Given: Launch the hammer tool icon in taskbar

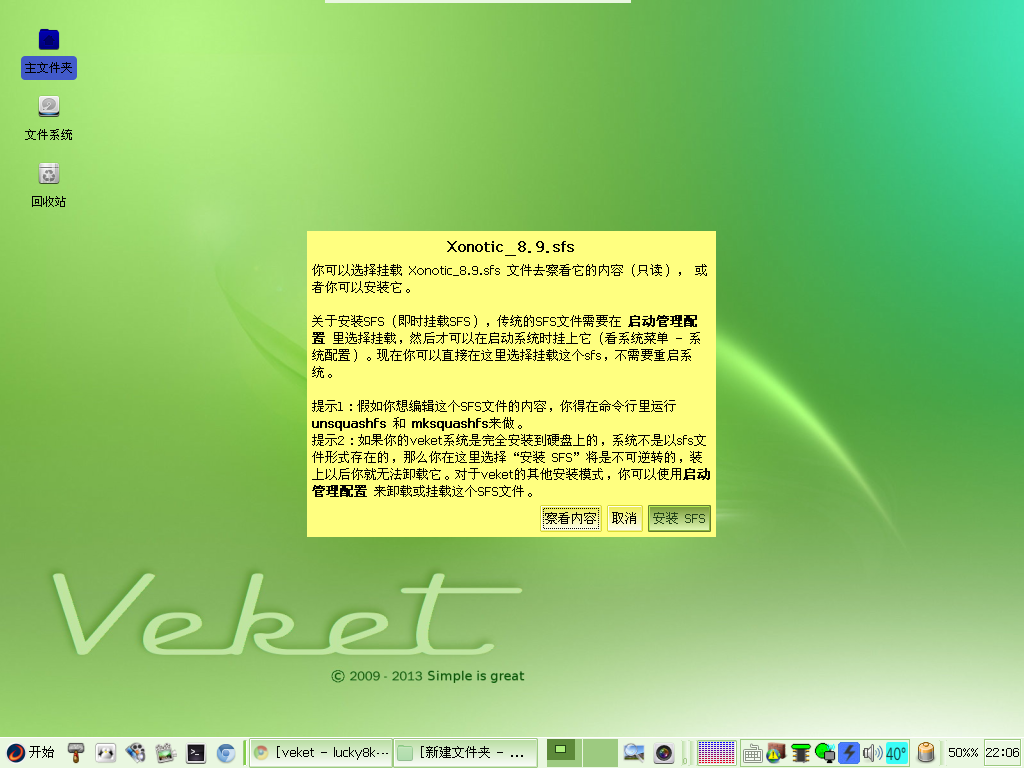Looking at the screenshot, I should click(x=76, y=753).
